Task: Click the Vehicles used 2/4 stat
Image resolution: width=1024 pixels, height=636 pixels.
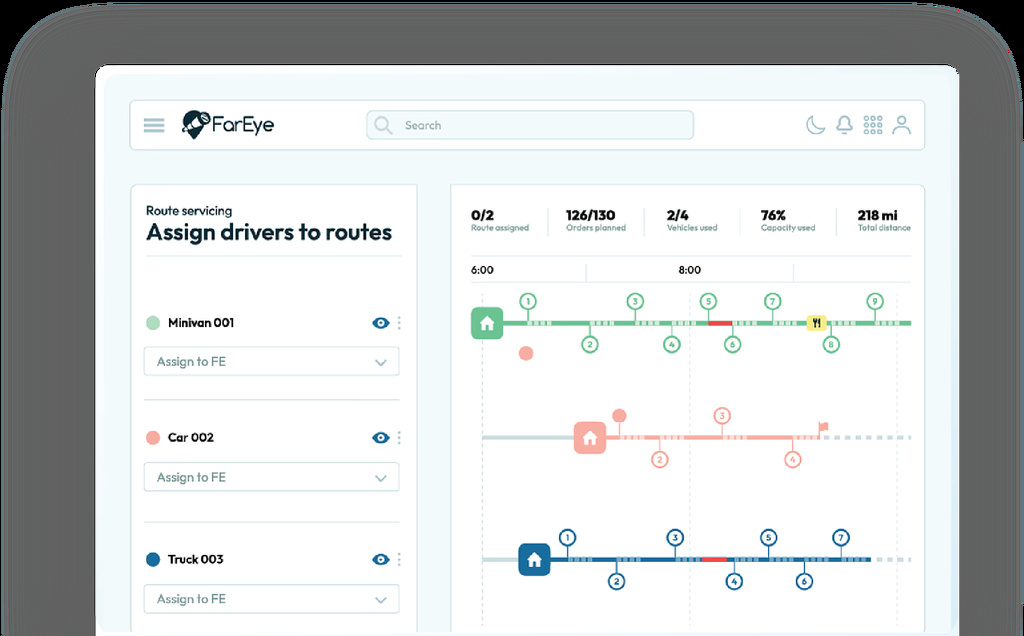Action: pyautogui.click(x=691, y=220)
